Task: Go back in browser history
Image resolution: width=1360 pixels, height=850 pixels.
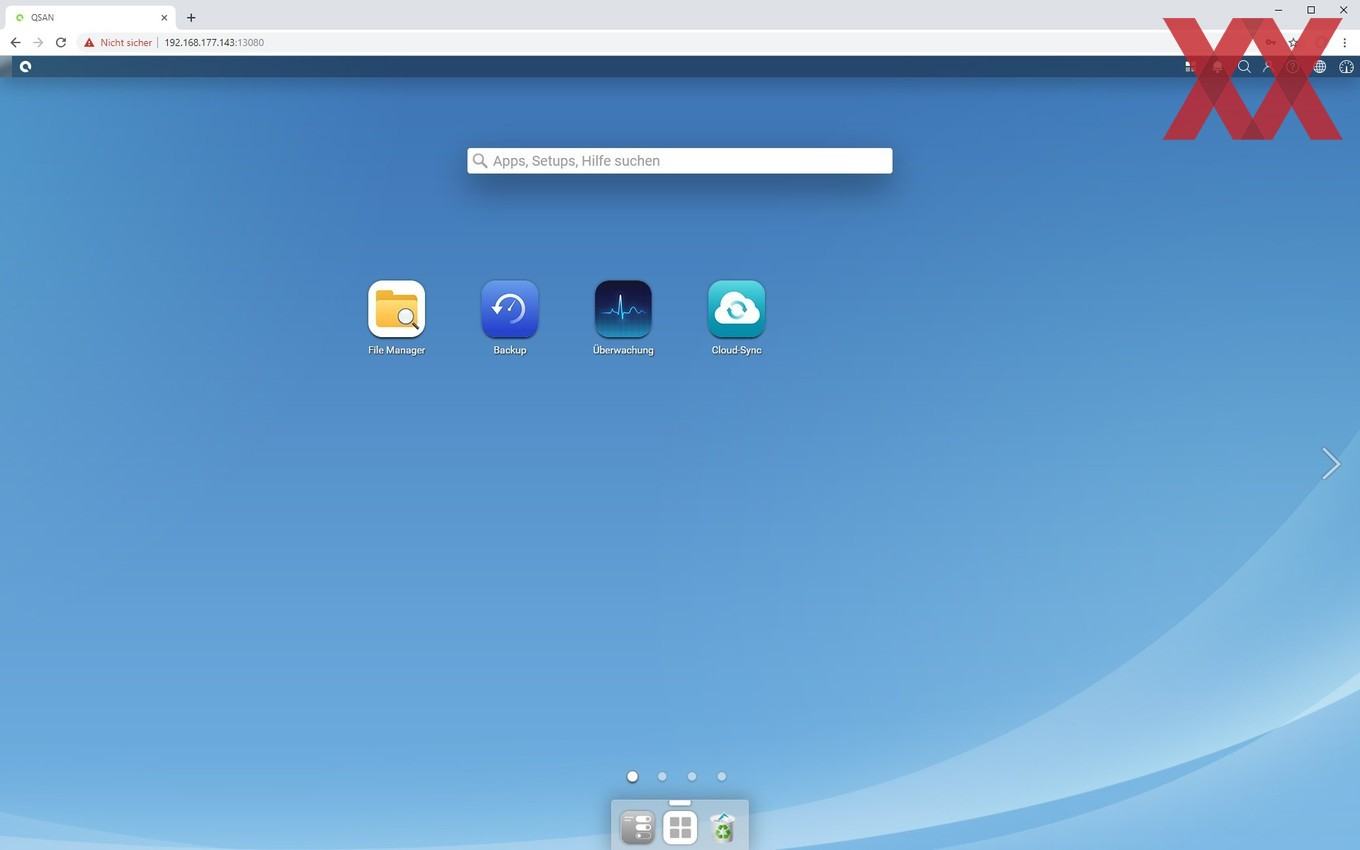Action: pyautogui.click(x=15, y=43)
